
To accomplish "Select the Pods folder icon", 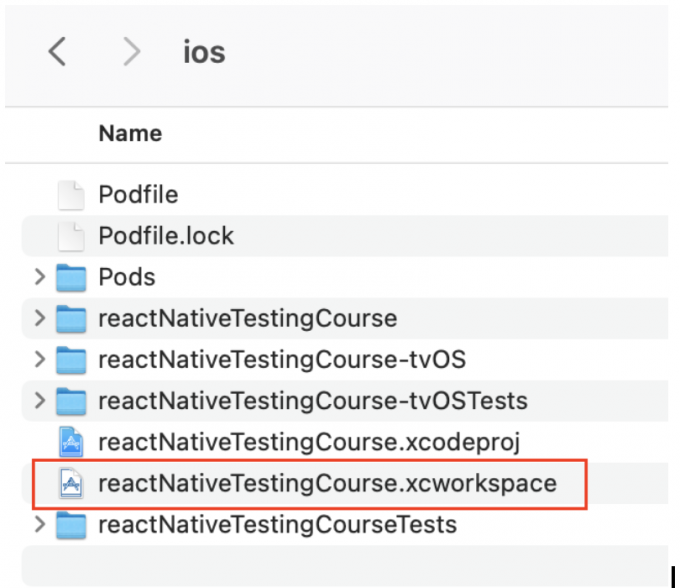I will click(x=71, y=278).
